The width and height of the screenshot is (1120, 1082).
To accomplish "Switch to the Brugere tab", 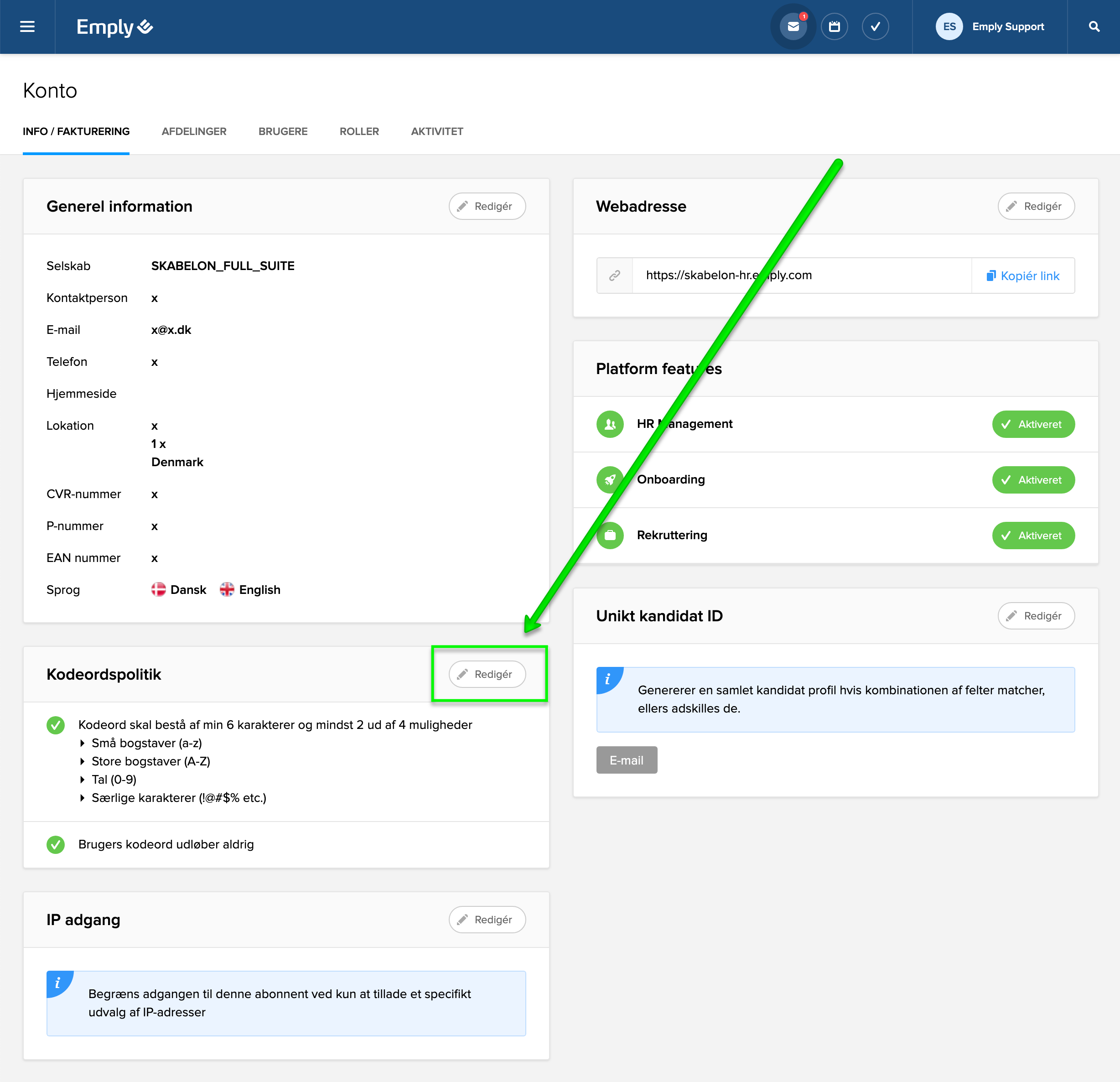I will [x=283, y=131].
